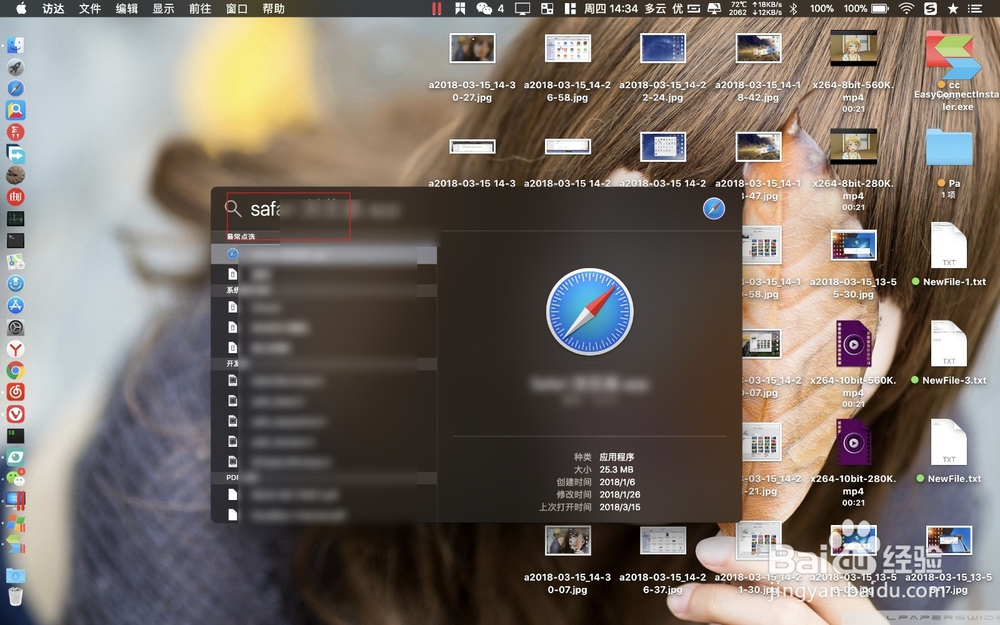
Task: Open the Trash in the dock
Action: pos(15,596)
